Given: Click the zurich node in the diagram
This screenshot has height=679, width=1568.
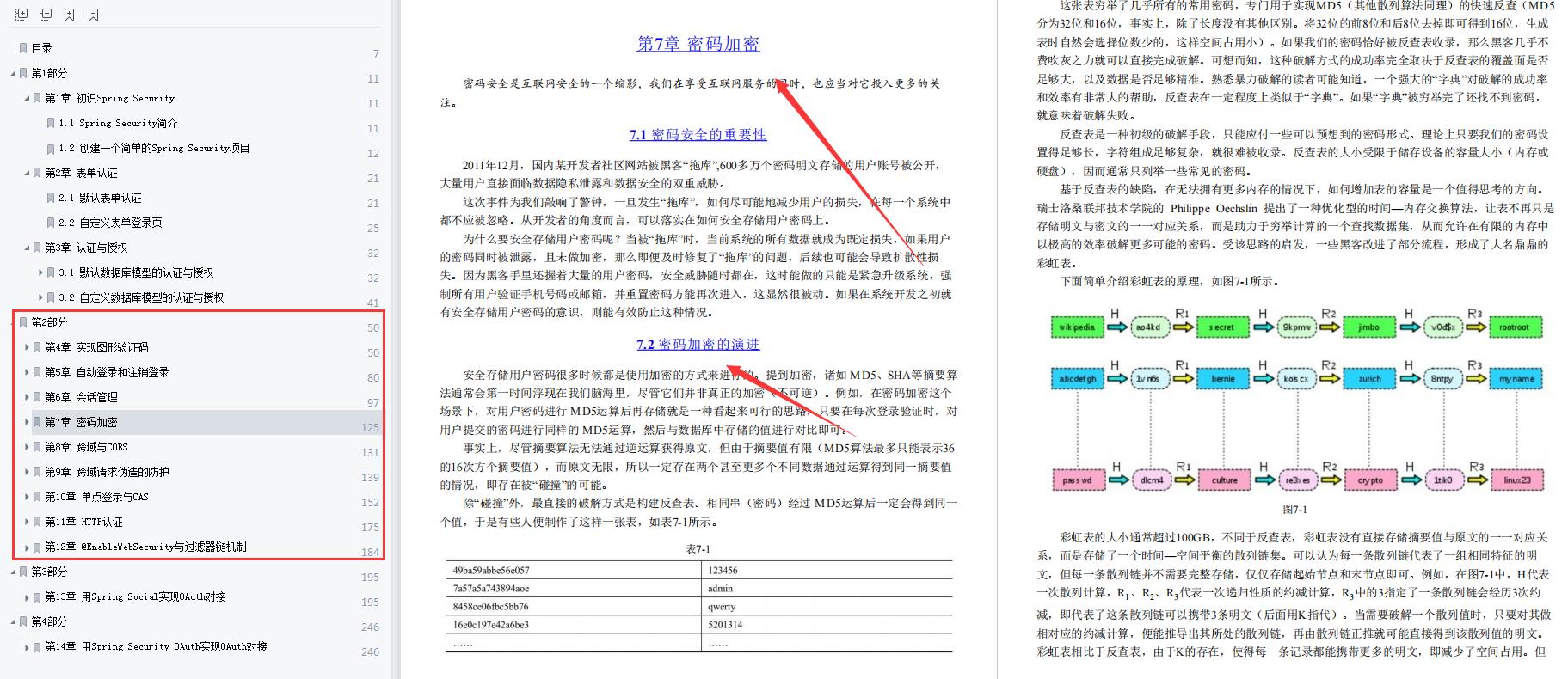Looking at the screenshot, I should click(x=1369, y=378).
